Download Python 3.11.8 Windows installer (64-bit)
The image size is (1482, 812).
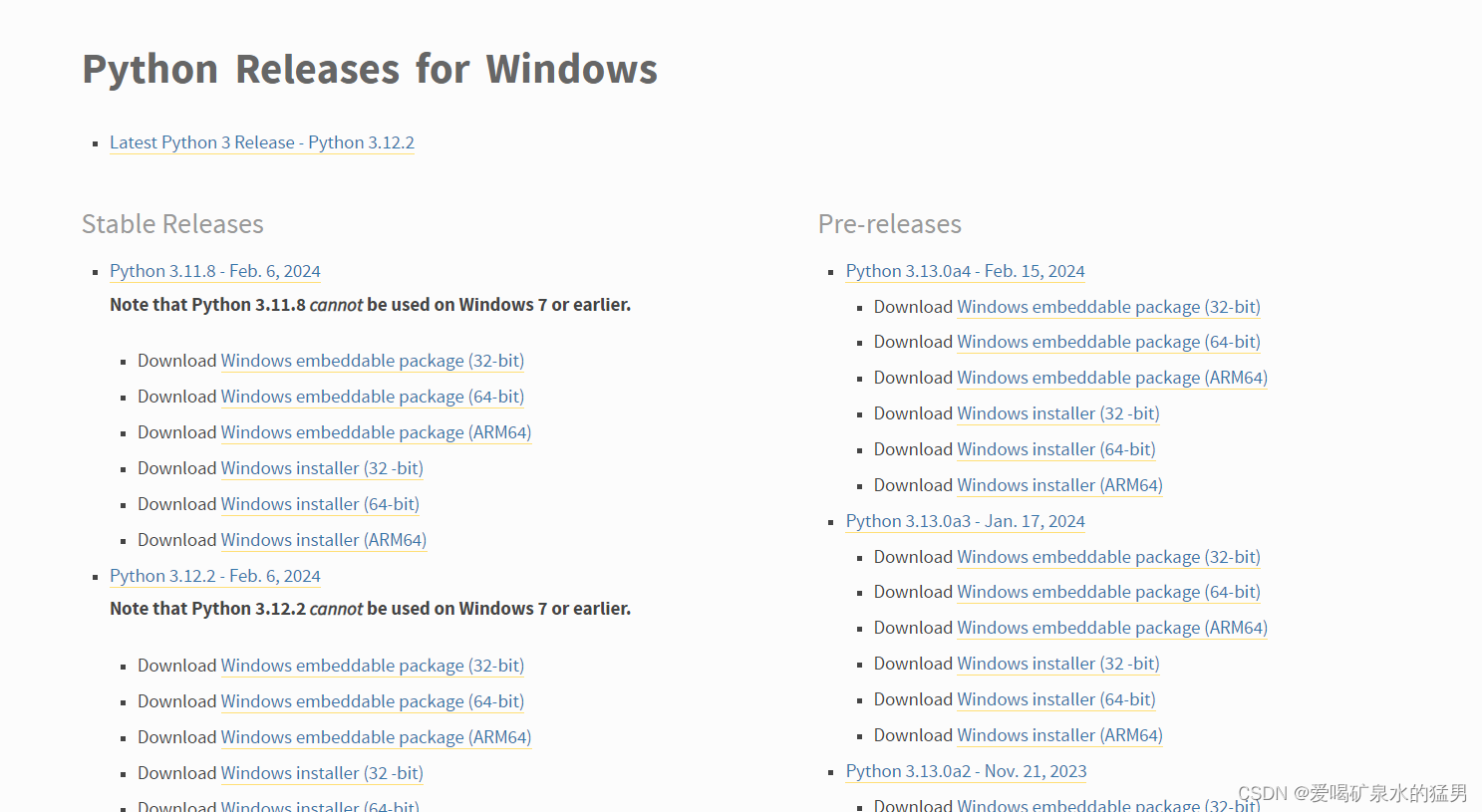tap(320, 504)
